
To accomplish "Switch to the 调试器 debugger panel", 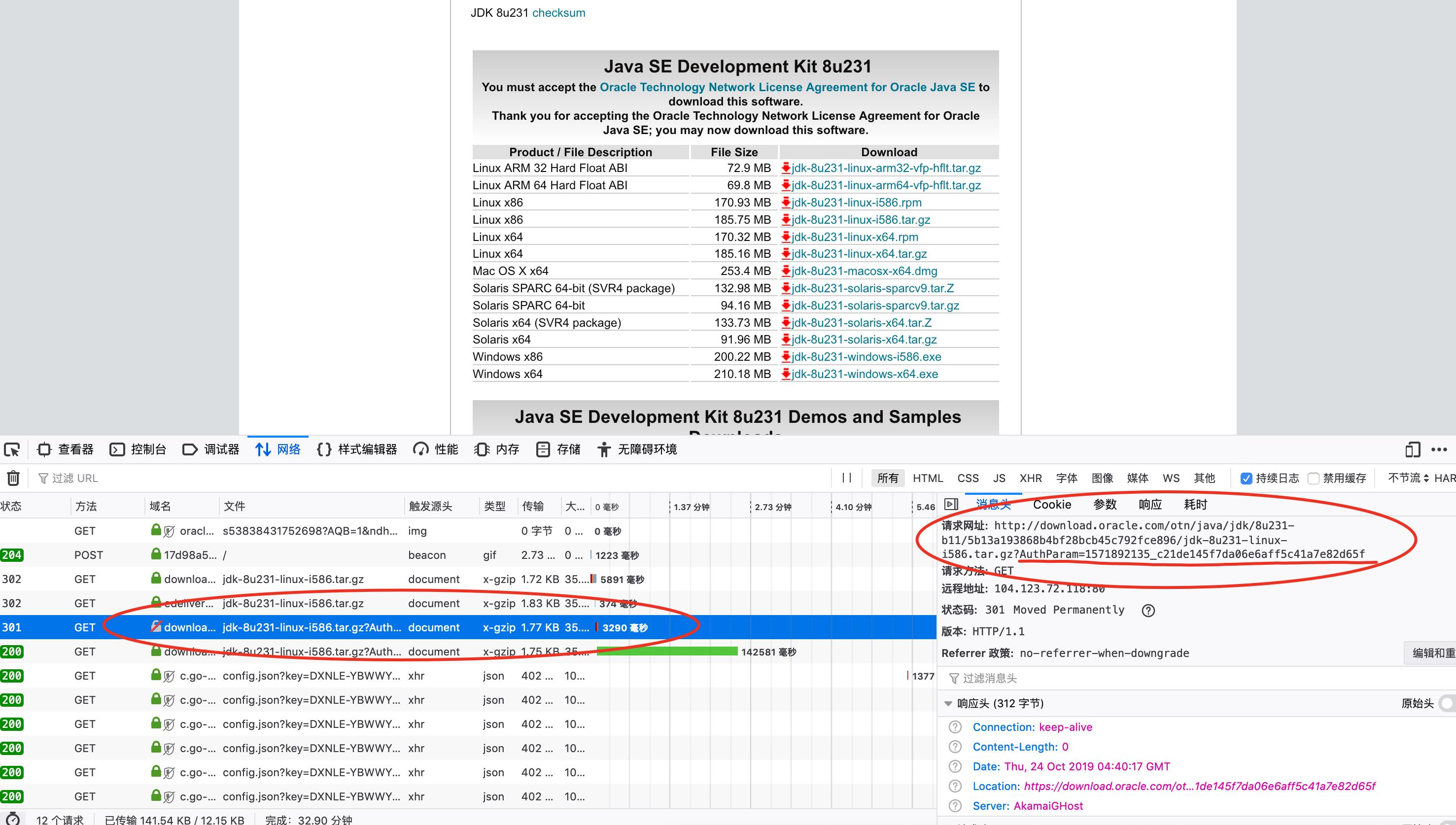I will click(211, 450).
